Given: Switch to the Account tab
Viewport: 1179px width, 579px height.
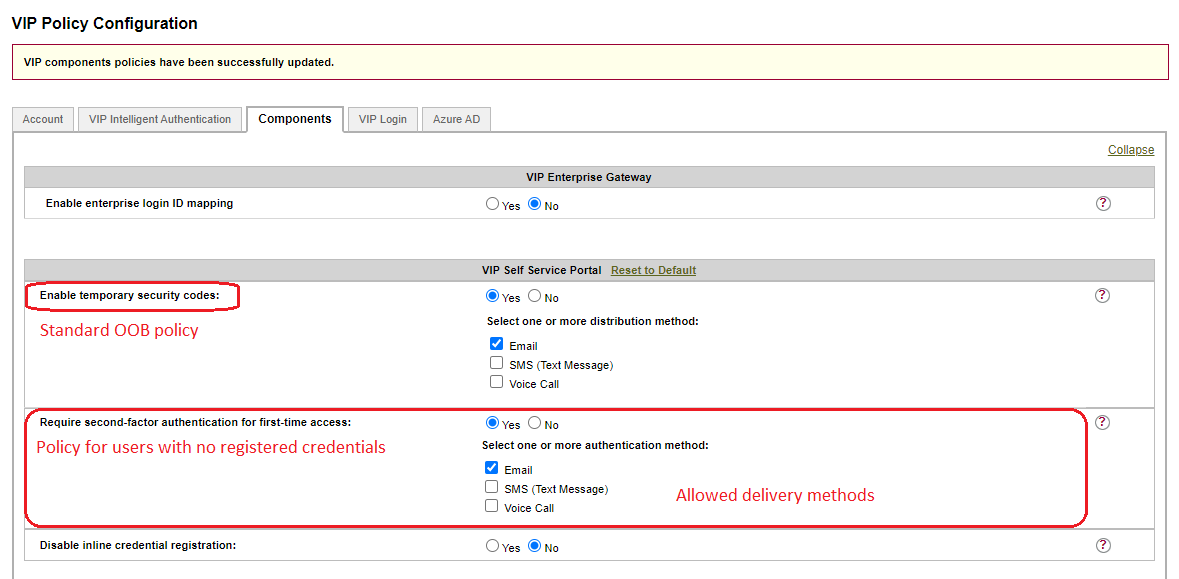Looking at the screenshot, I should pos(43,119).
